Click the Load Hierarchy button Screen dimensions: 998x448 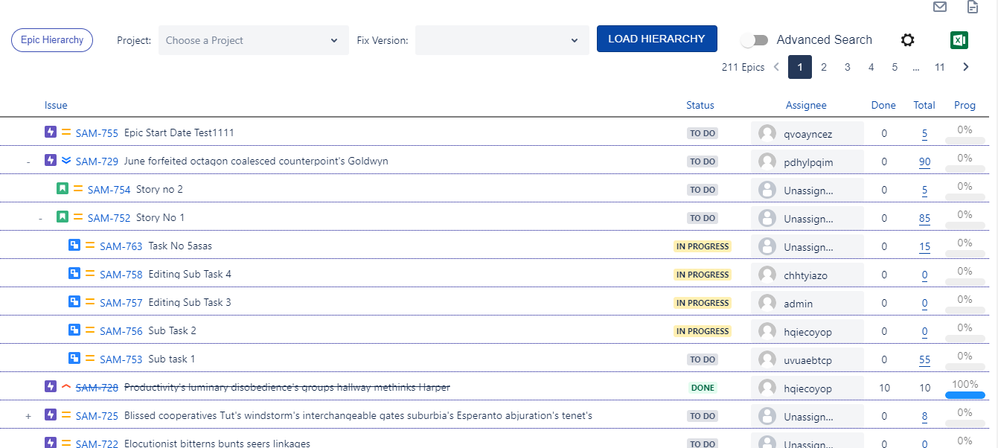tap(656, 39)
